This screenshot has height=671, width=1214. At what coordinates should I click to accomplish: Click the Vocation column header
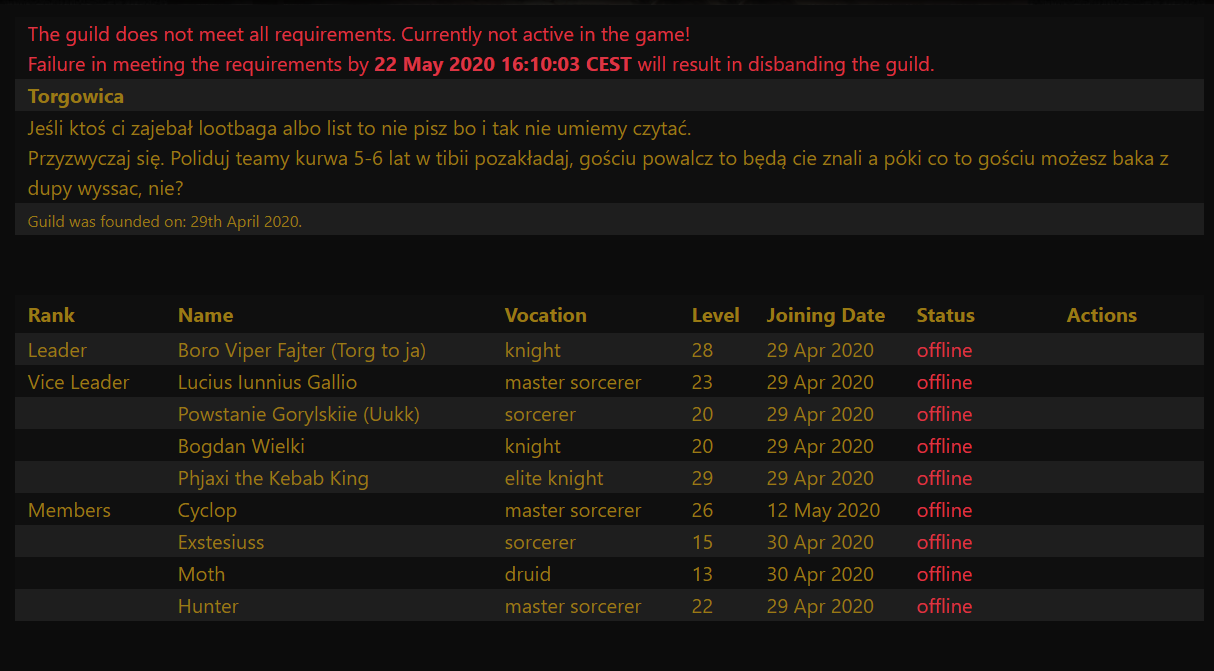click(546, 315)
